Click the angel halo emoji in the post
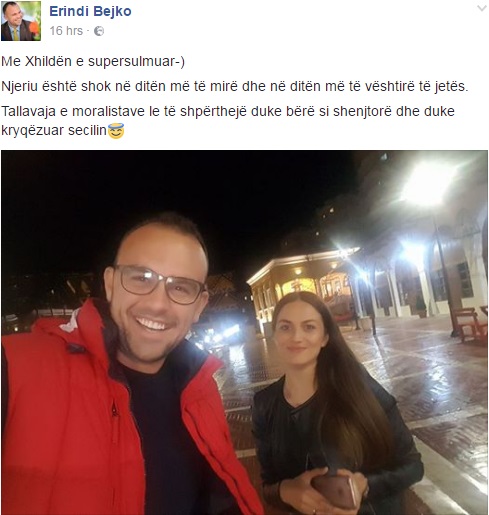Image resolution: width=489 pixels, height=515 pixels. [x=116, y=131]
